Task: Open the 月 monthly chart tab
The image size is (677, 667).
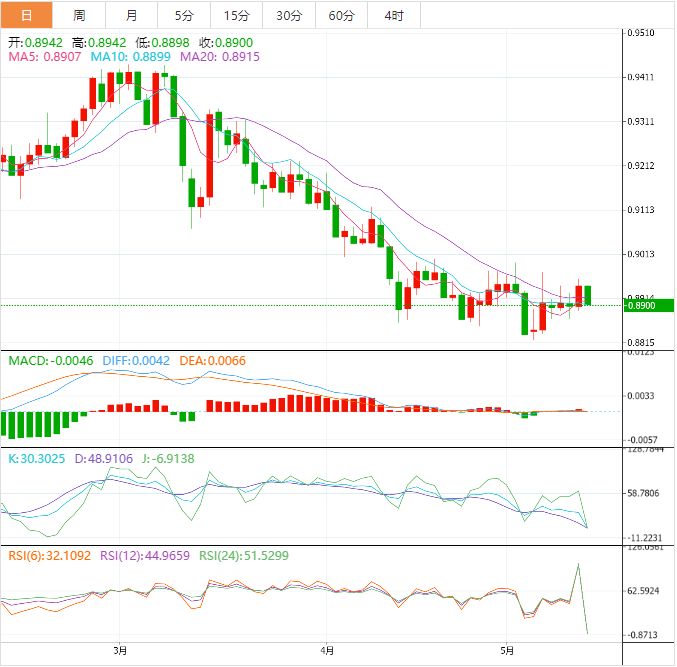Action: 132,15
